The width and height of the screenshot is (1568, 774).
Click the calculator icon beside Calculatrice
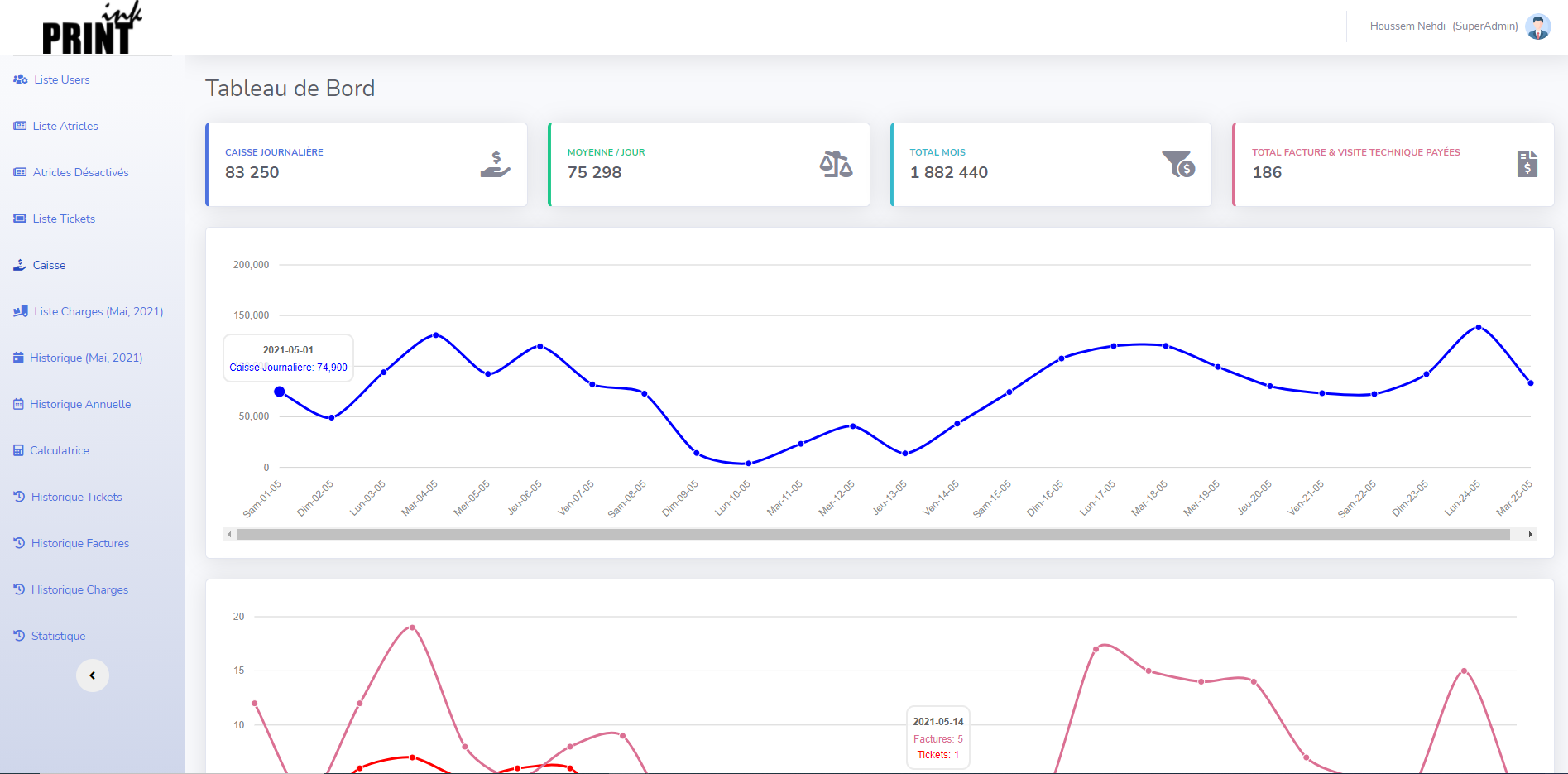point(18,450)
